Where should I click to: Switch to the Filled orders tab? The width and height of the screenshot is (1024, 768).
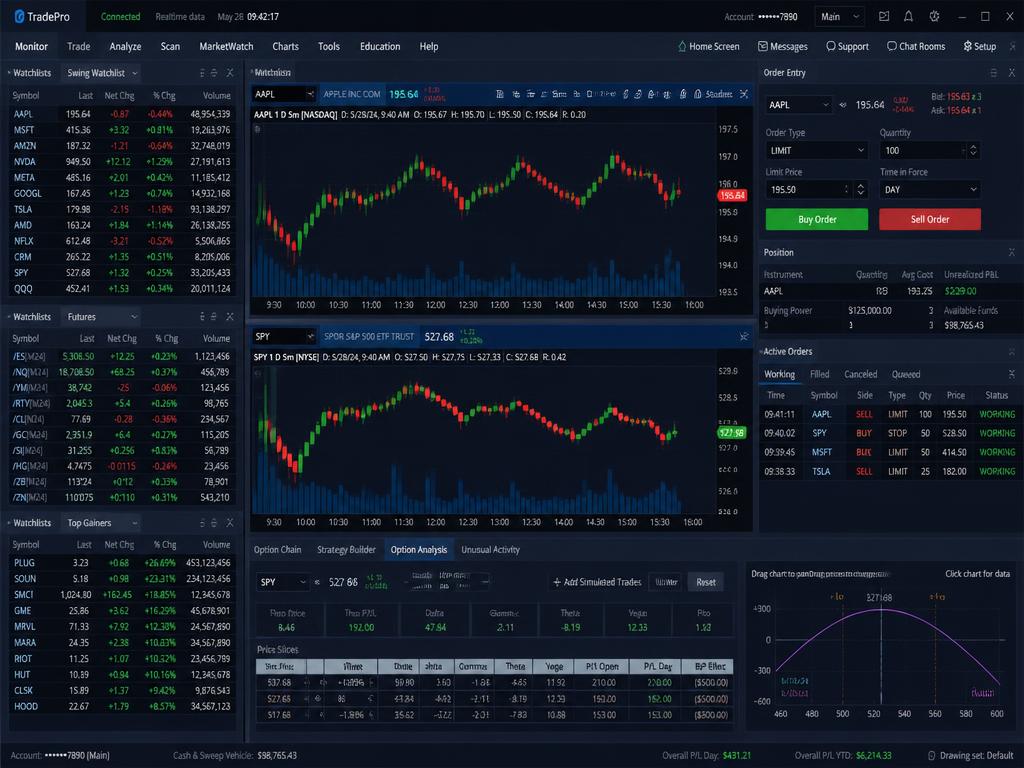point(820,374)
